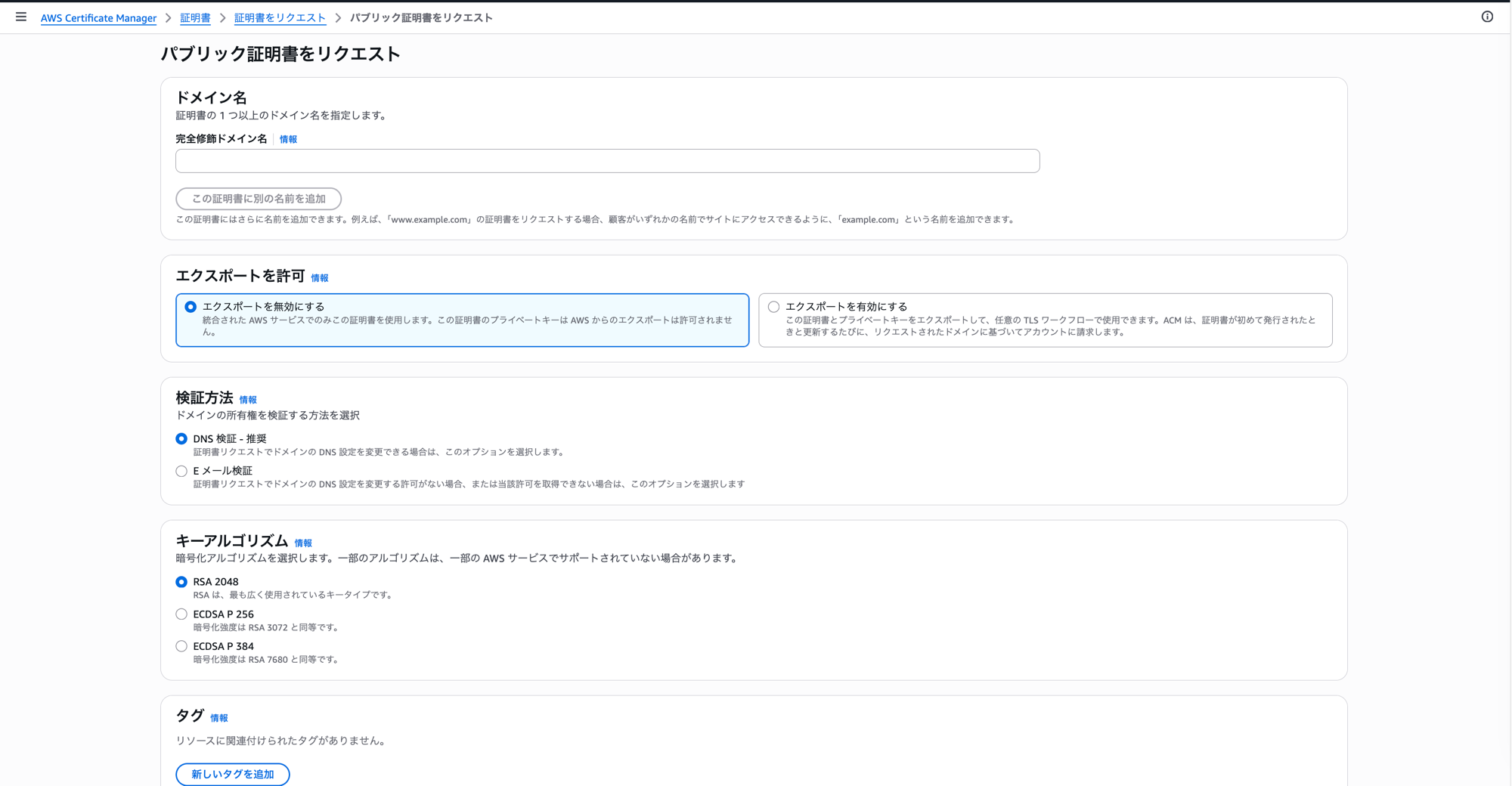Open the hamburger navigation menu
This screenshot has height=786, width=1512.
(x=21, y=17)
